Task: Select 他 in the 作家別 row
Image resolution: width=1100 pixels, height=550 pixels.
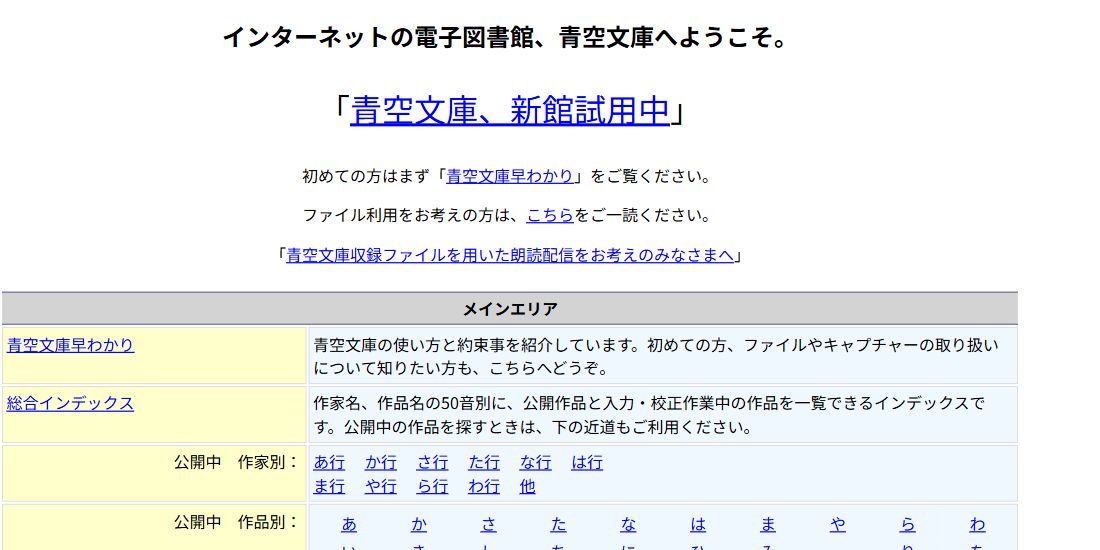Action: point(528,486)
